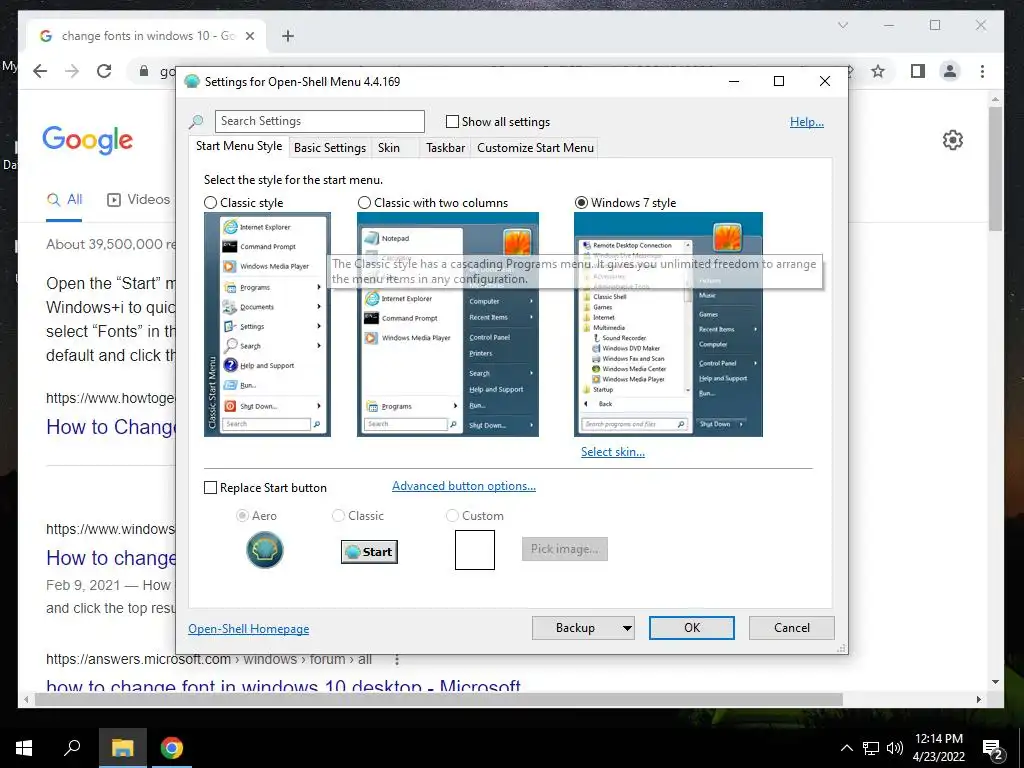
Task: Choose the Aero button radio option
Action: click(242, 516)
